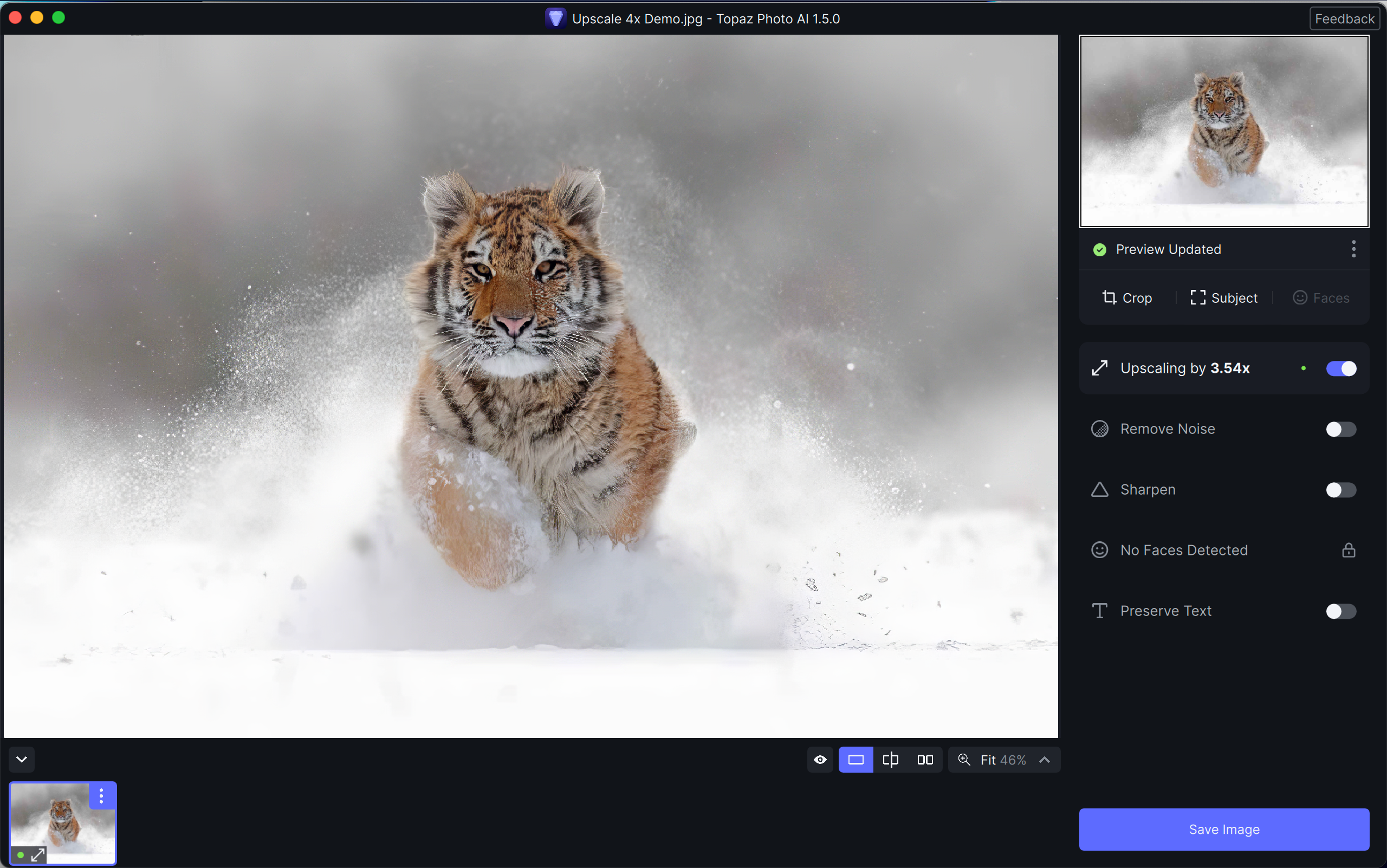Viewport: 1387px width, 868px height.
Task: Open the Subject selection tool
Action: (x=1224, y=298)
